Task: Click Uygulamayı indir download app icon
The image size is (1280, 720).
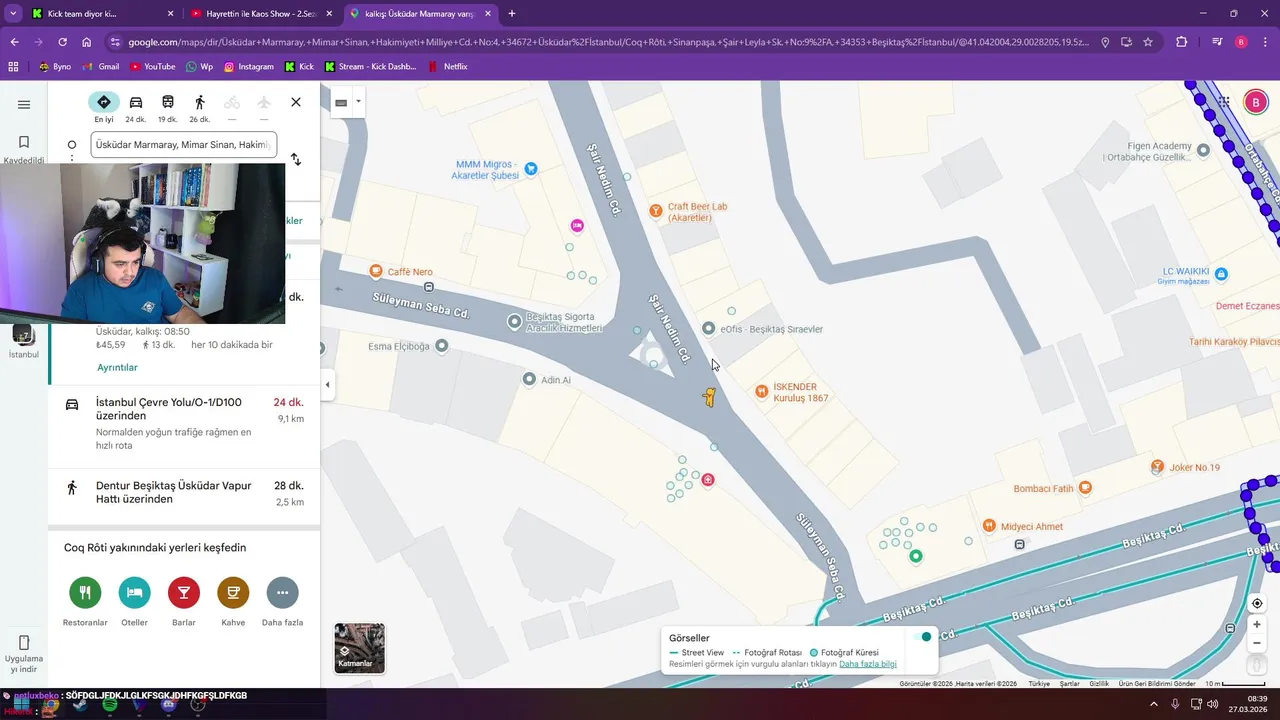Action: pyautogui.click(x=24, y=653)
